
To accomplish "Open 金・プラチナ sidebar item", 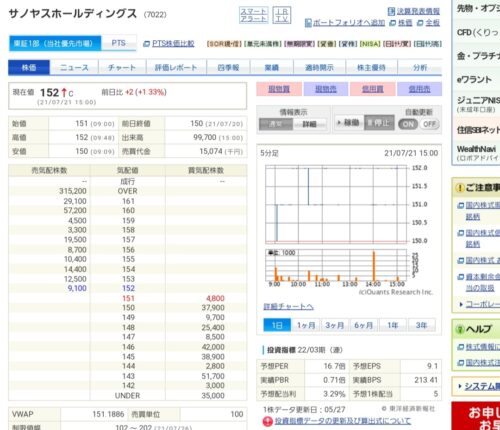I will click(477, 56).
